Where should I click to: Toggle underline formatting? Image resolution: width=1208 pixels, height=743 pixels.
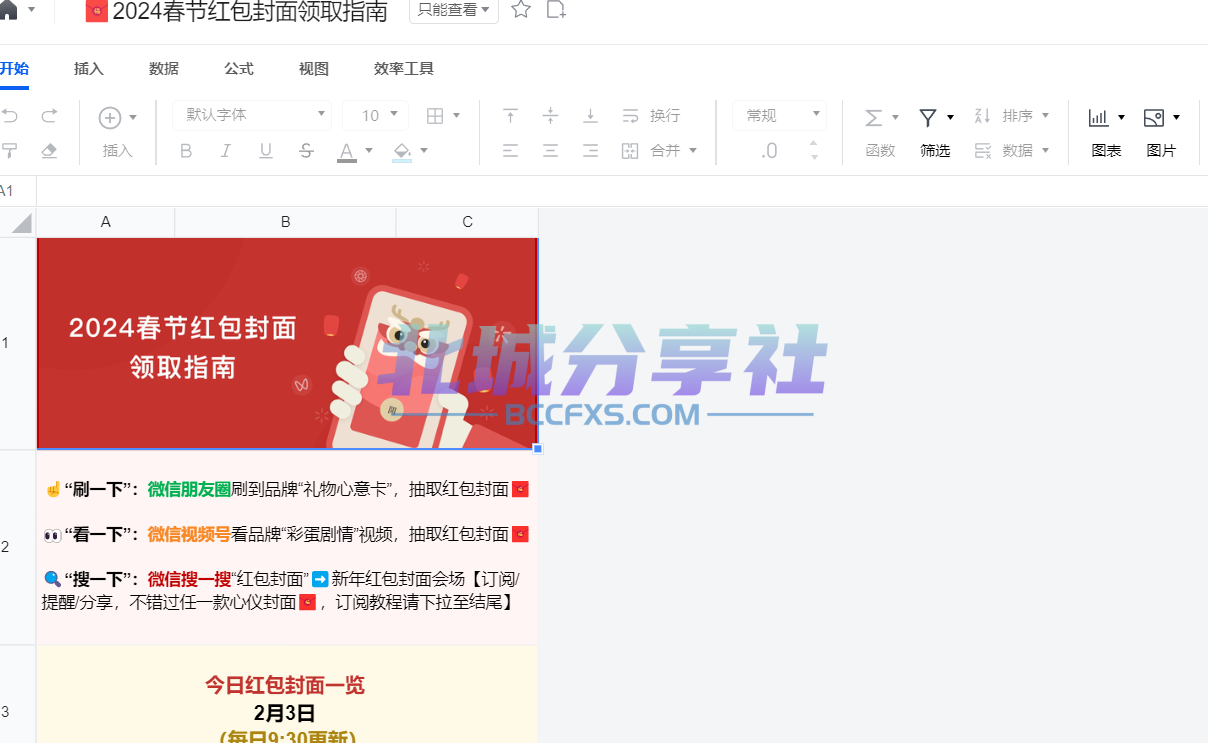tap(266, 151)
